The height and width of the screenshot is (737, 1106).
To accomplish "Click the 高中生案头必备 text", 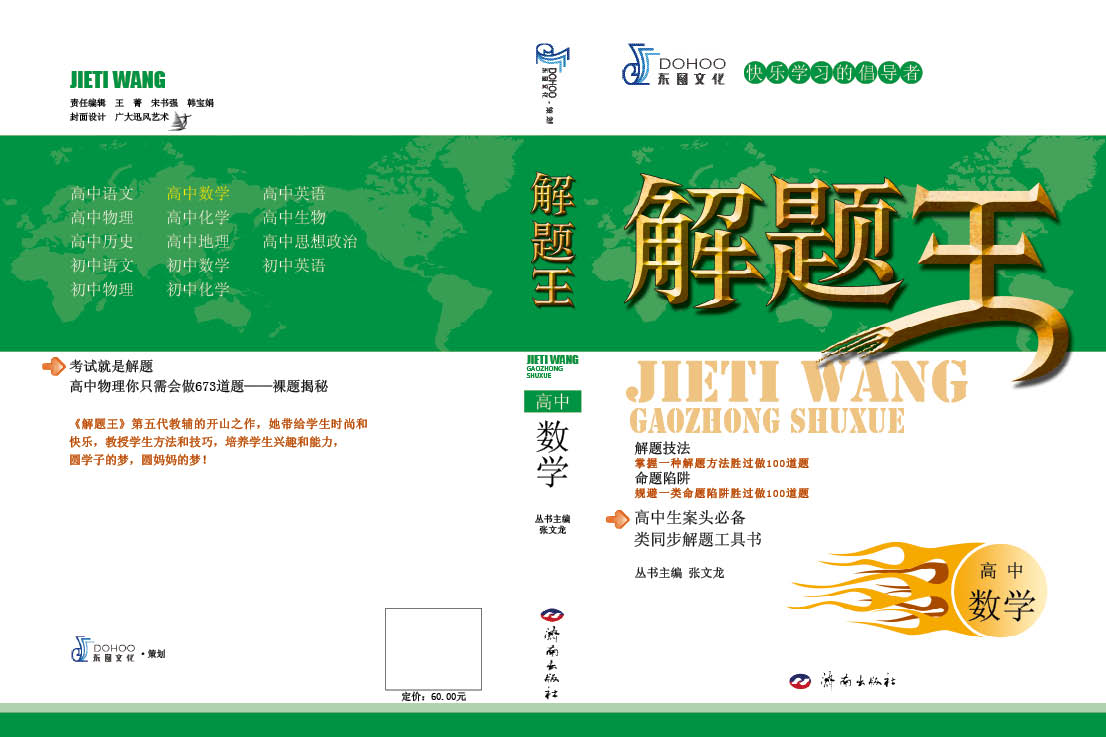I will tap(690, 518).
